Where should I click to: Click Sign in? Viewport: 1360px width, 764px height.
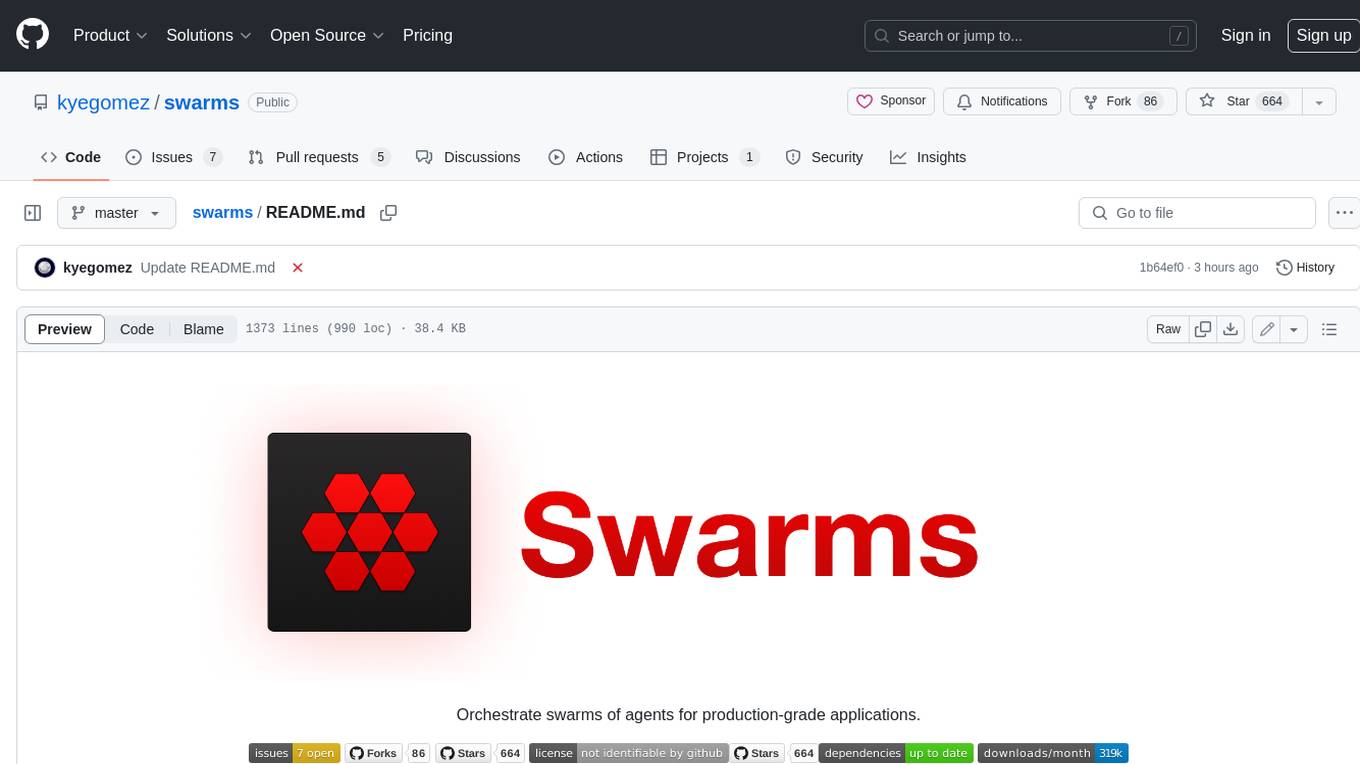(x=1245, y=35)
